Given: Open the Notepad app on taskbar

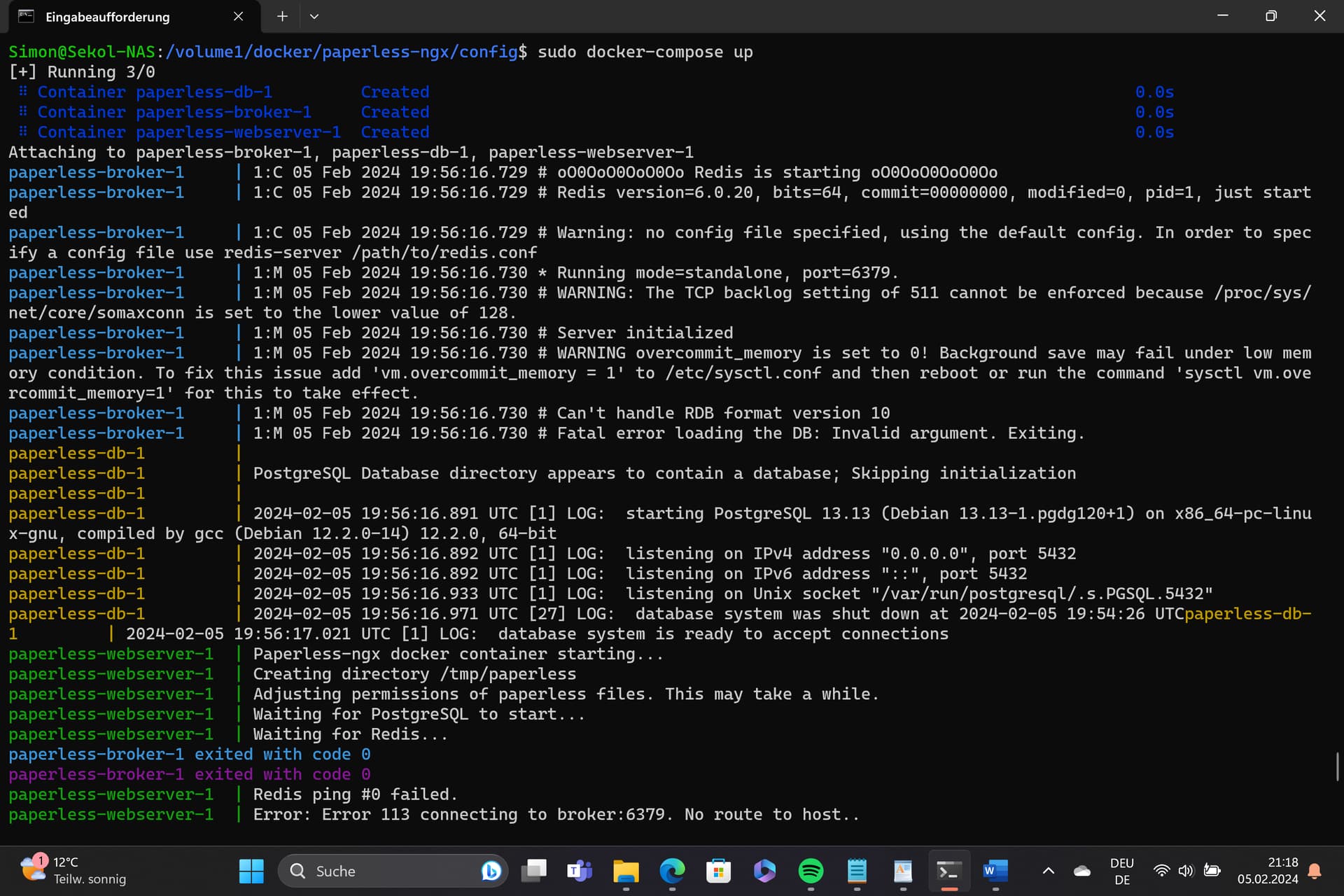Looking at the screenshot, I should [857, 871].
